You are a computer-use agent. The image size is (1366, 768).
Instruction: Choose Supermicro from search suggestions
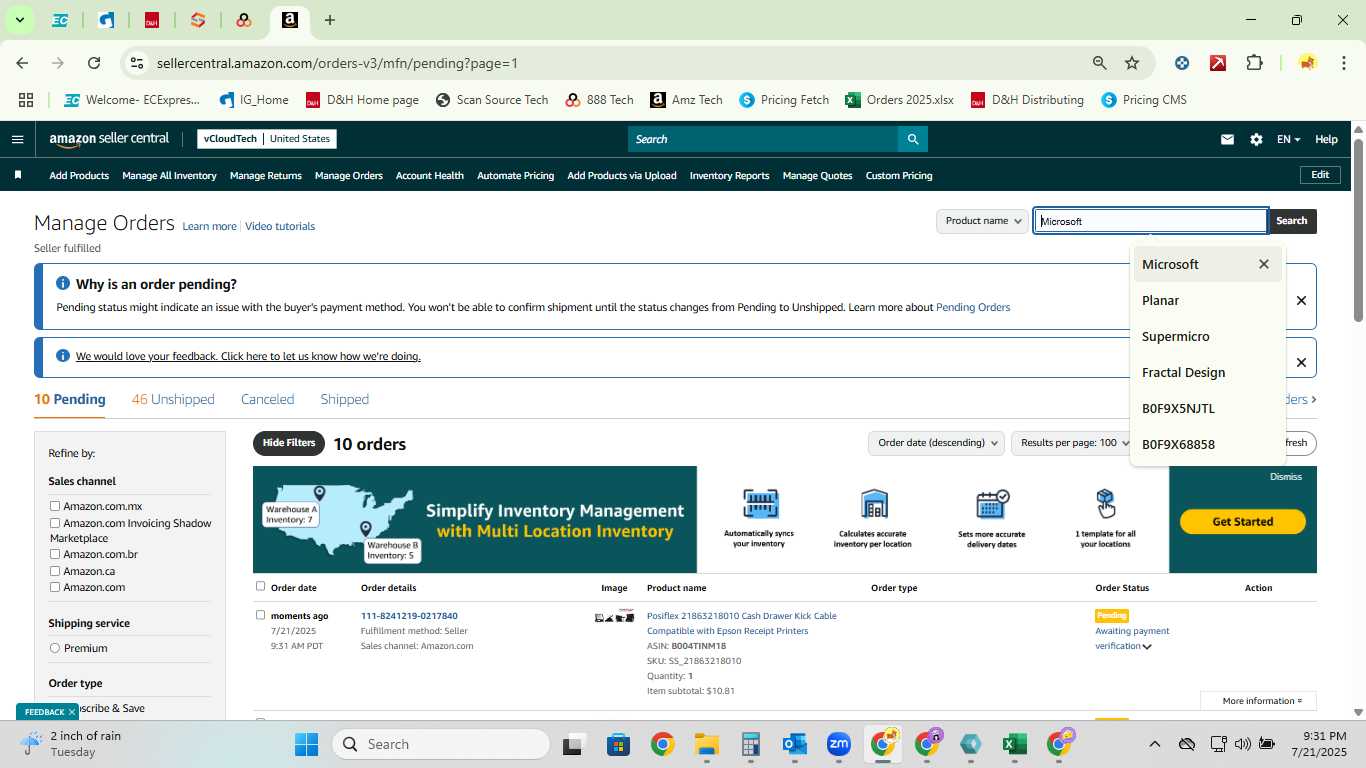pyautogui.click(x=1207, y=336)
